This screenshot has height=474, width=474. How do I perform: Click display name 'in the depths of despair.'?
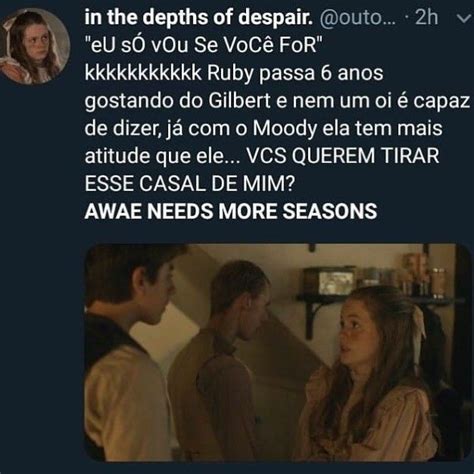[x=199, y=18]
